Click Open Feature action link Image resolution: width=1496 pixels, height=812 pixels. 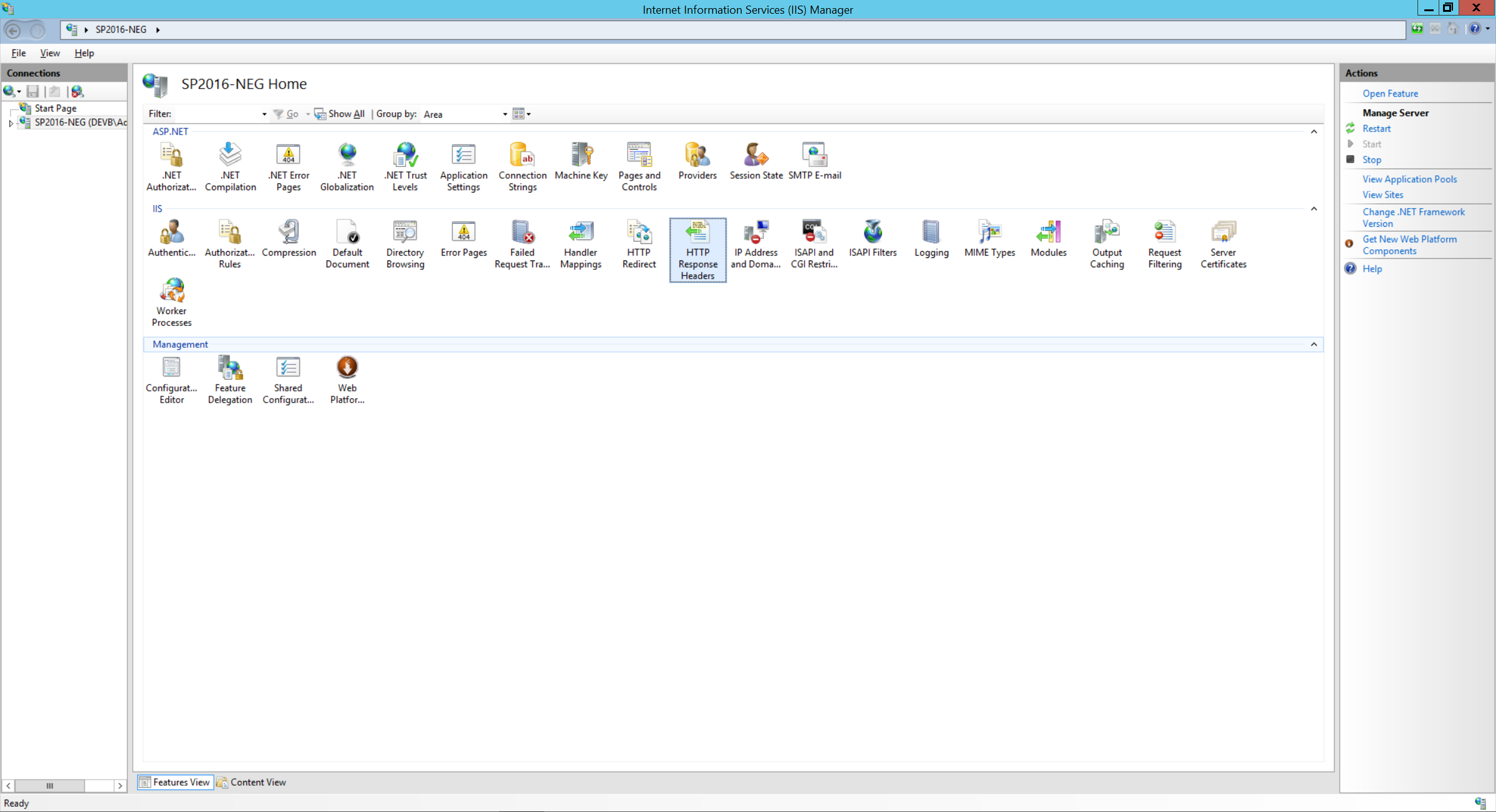tap(1390, 93)
